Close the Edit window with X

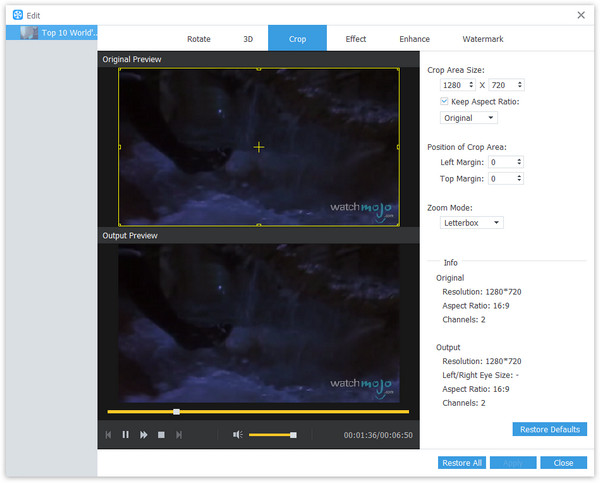pos(581,15)
